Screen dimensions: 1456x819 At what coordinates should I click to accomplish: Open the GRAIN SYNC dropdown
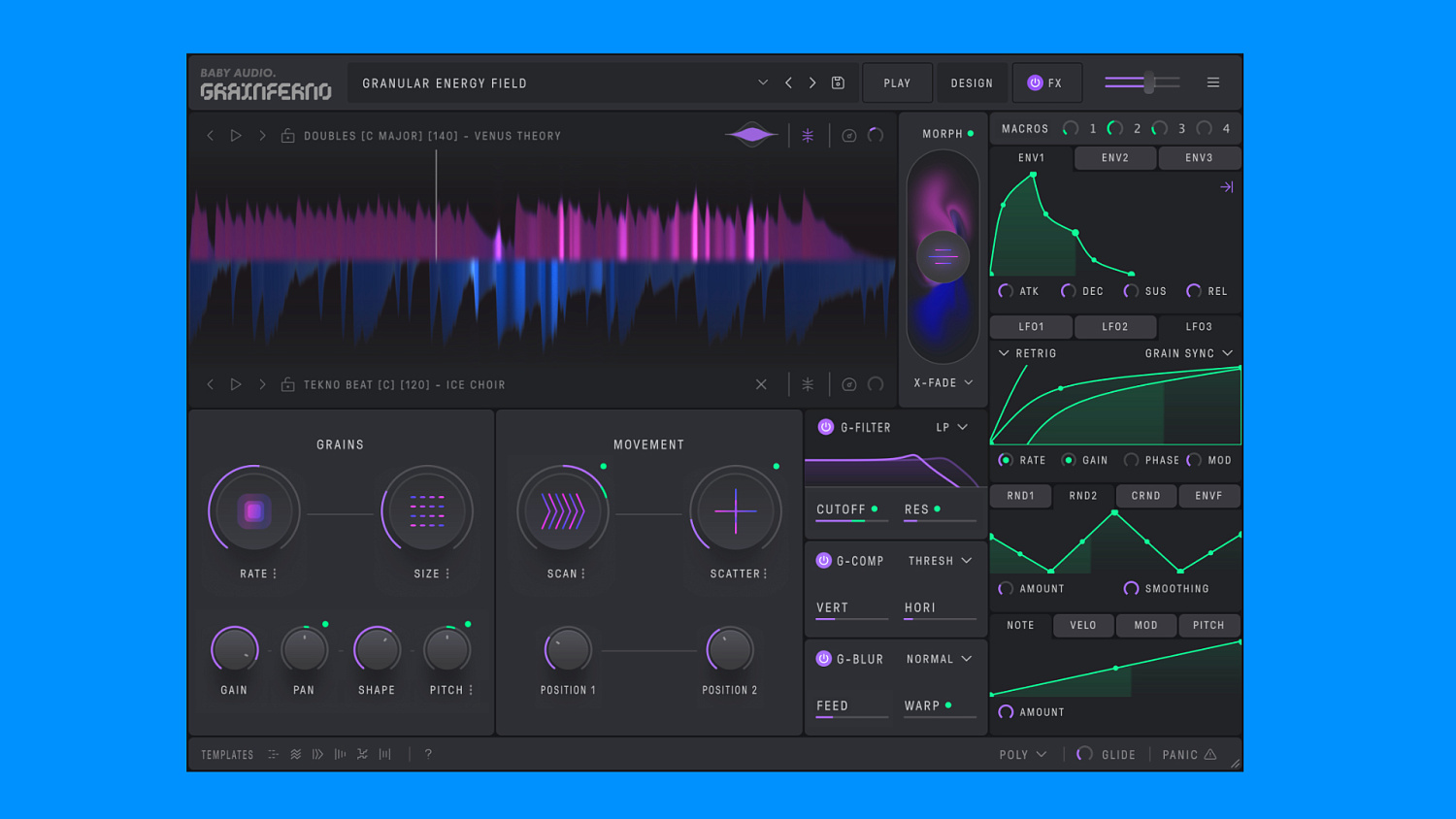click(x=1189, y=353)
